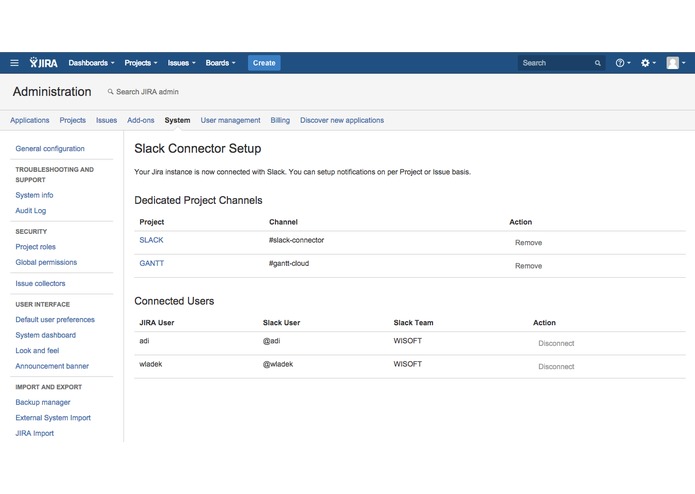Screen dimensions: 695x494
Task: Open the hamburger application menu
Action: click(14, 63)
